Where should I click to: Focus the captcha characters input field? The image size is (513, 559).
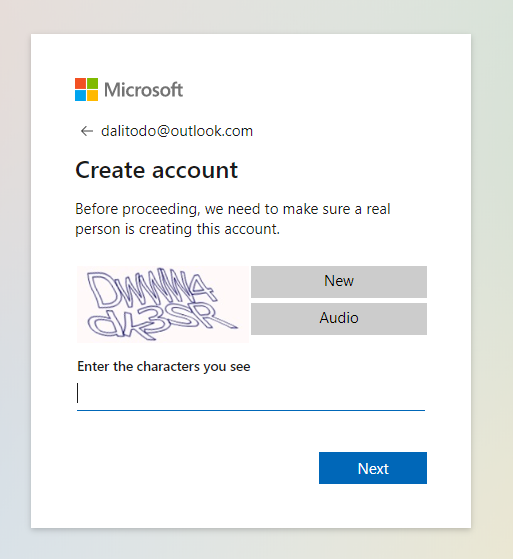pyautogui.click(x=251, y=395)
